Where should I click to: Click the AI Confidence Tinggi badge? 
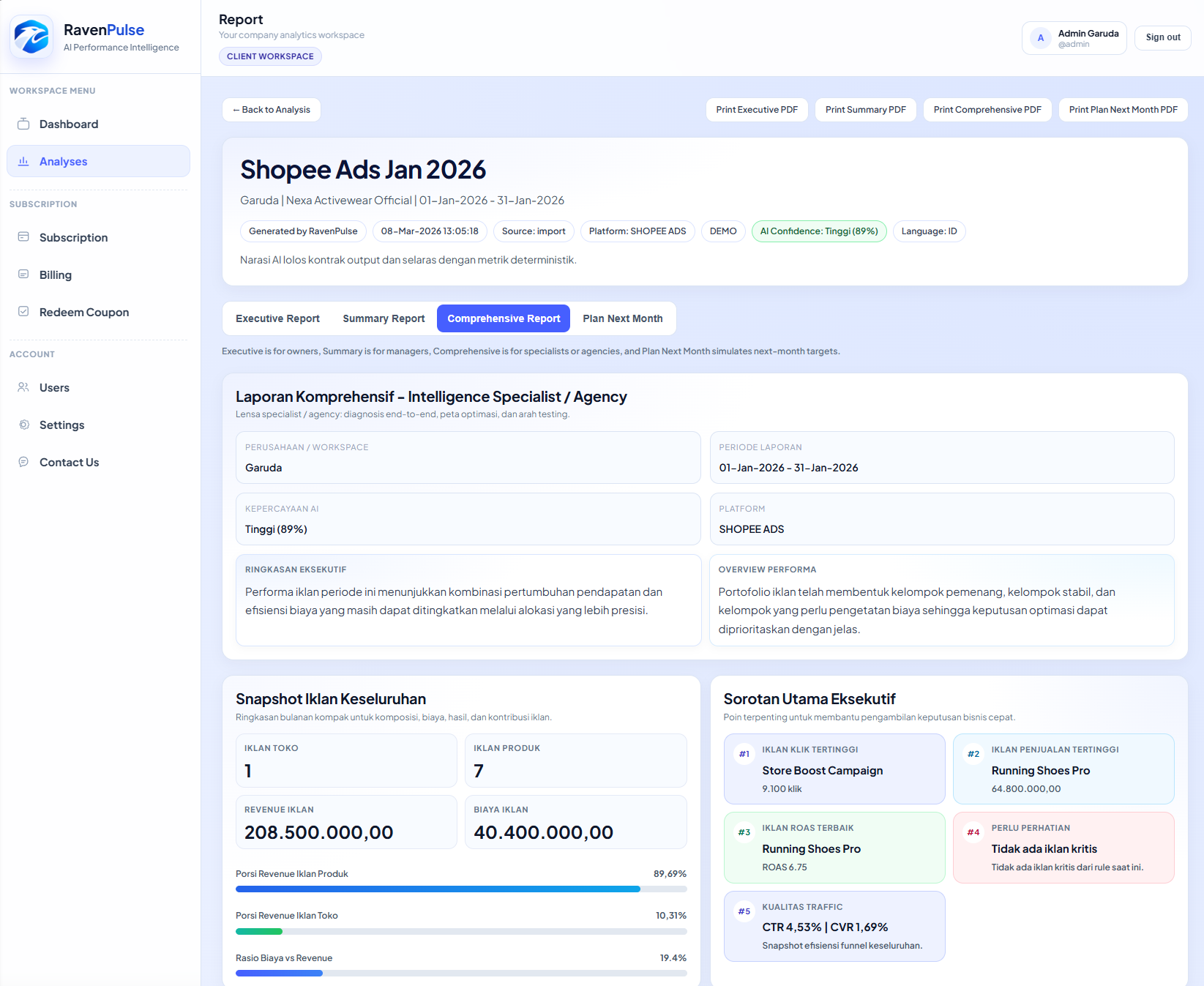pyautogui.click(x=818, y=231)
